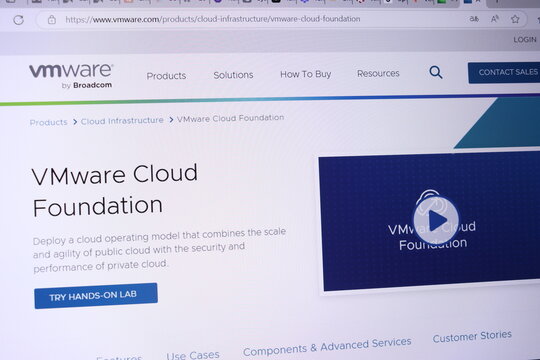Add page to favorites with star icon

(x=515, y=19)
